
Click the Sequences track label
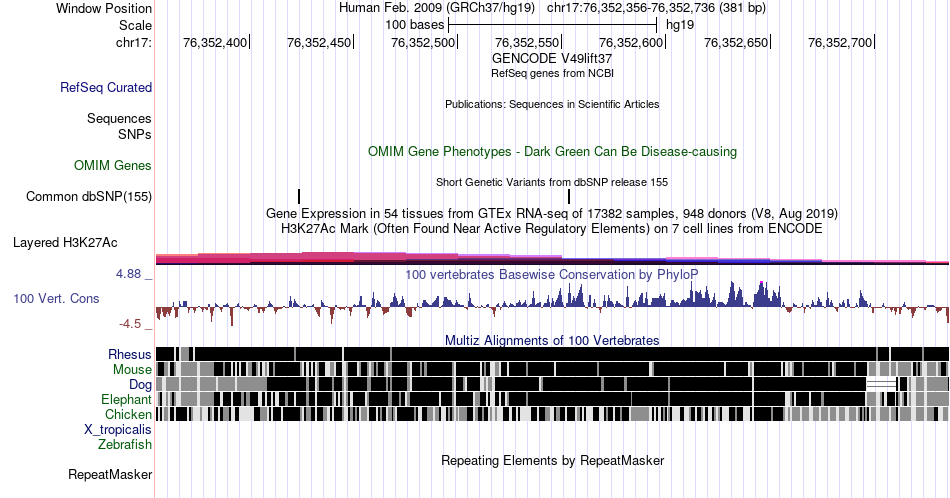119,118
